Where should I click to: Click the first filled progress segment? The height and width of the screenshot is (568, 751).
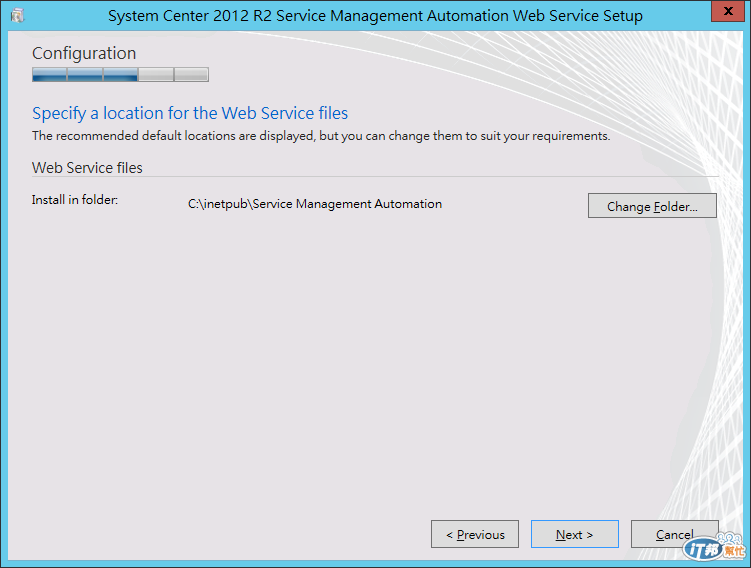pos(50,75)
